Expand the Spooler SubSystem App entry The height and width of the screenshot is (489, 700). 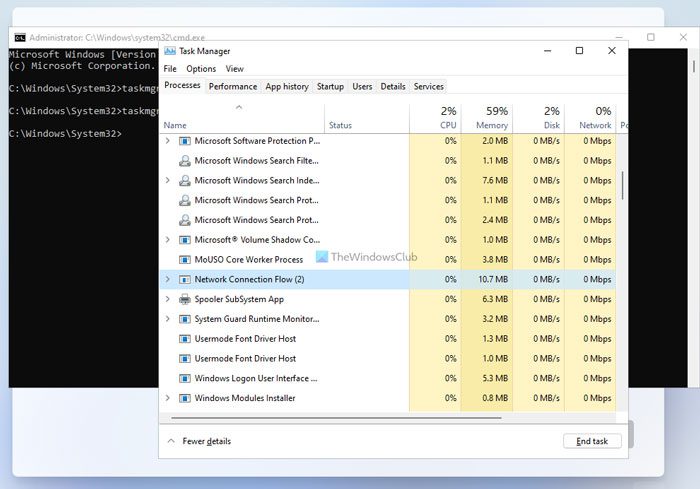[167, 299]
